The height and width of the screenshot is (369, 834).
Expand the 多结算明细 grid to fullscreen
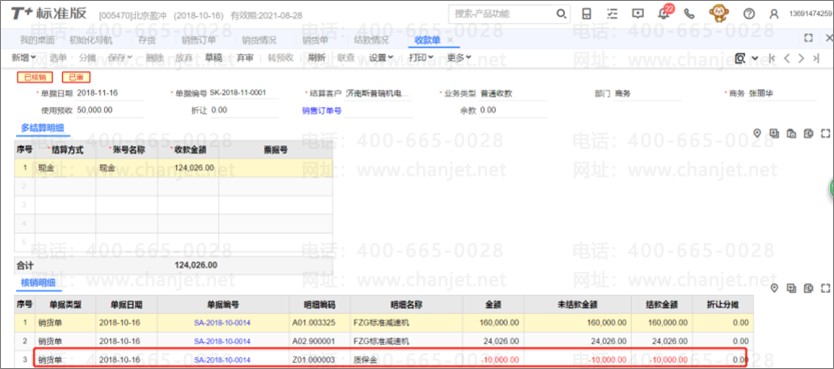pyautogui.click(x=825, y=133)
